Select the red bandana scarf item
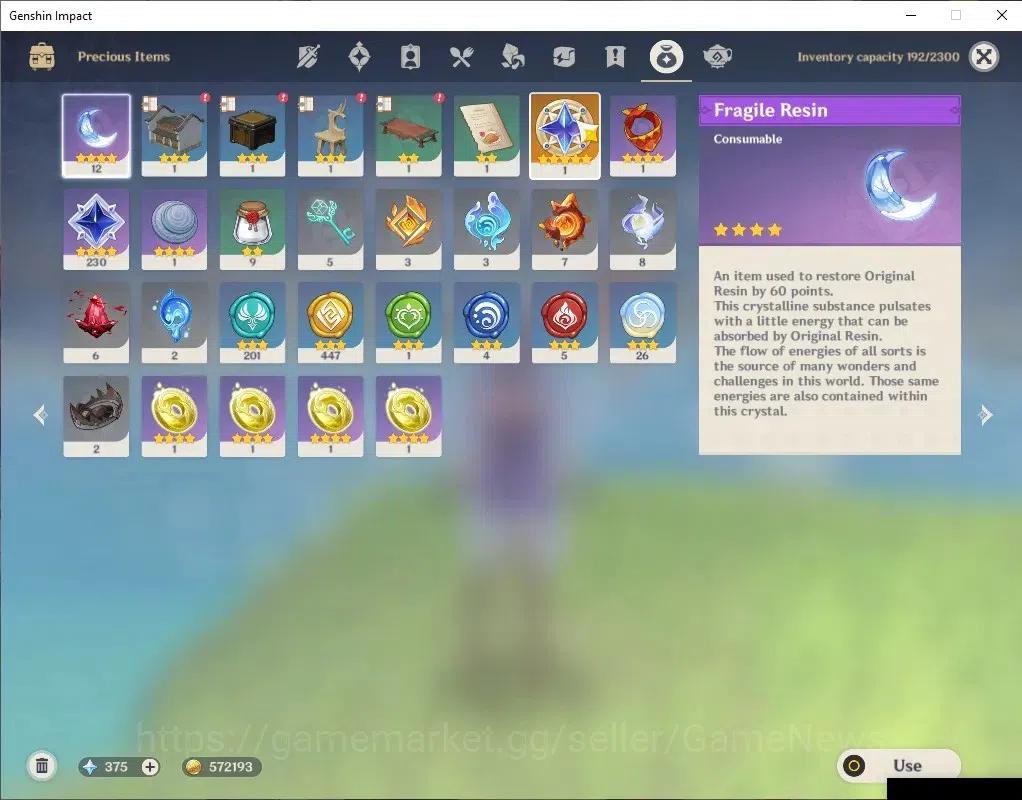 click(x=643, y=136)
